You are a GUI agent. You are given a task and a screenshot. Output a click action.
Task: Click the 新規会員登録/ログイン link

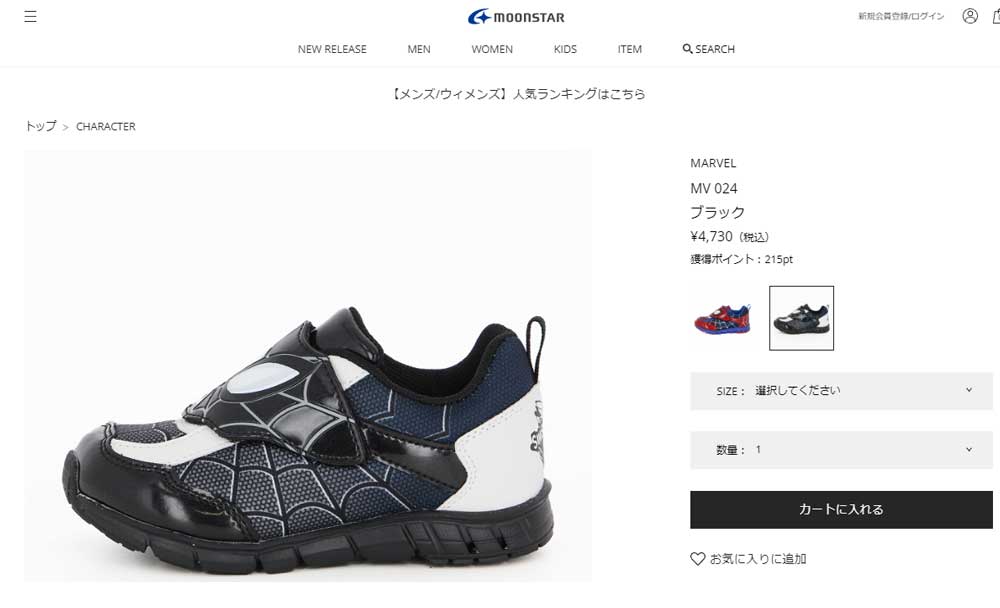pos(901,17)
